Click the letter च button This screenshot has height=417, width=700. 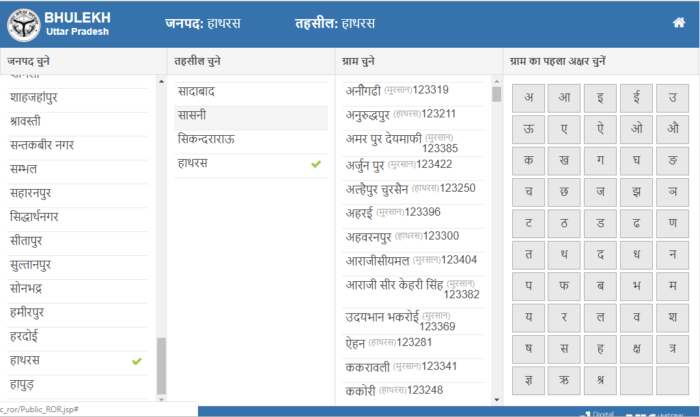(x=528, y=192)
